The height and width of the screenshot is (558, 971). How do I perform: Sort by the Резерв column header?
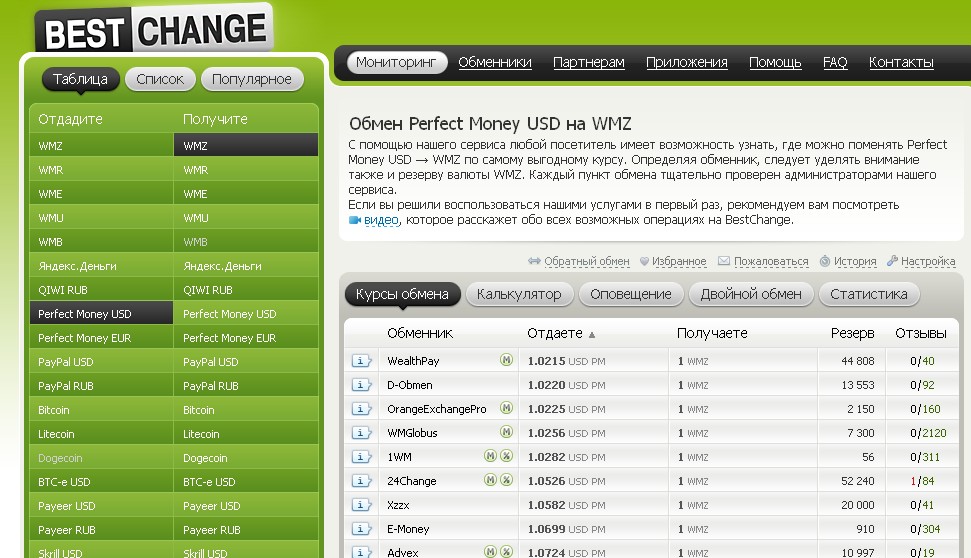pos(852,333)
